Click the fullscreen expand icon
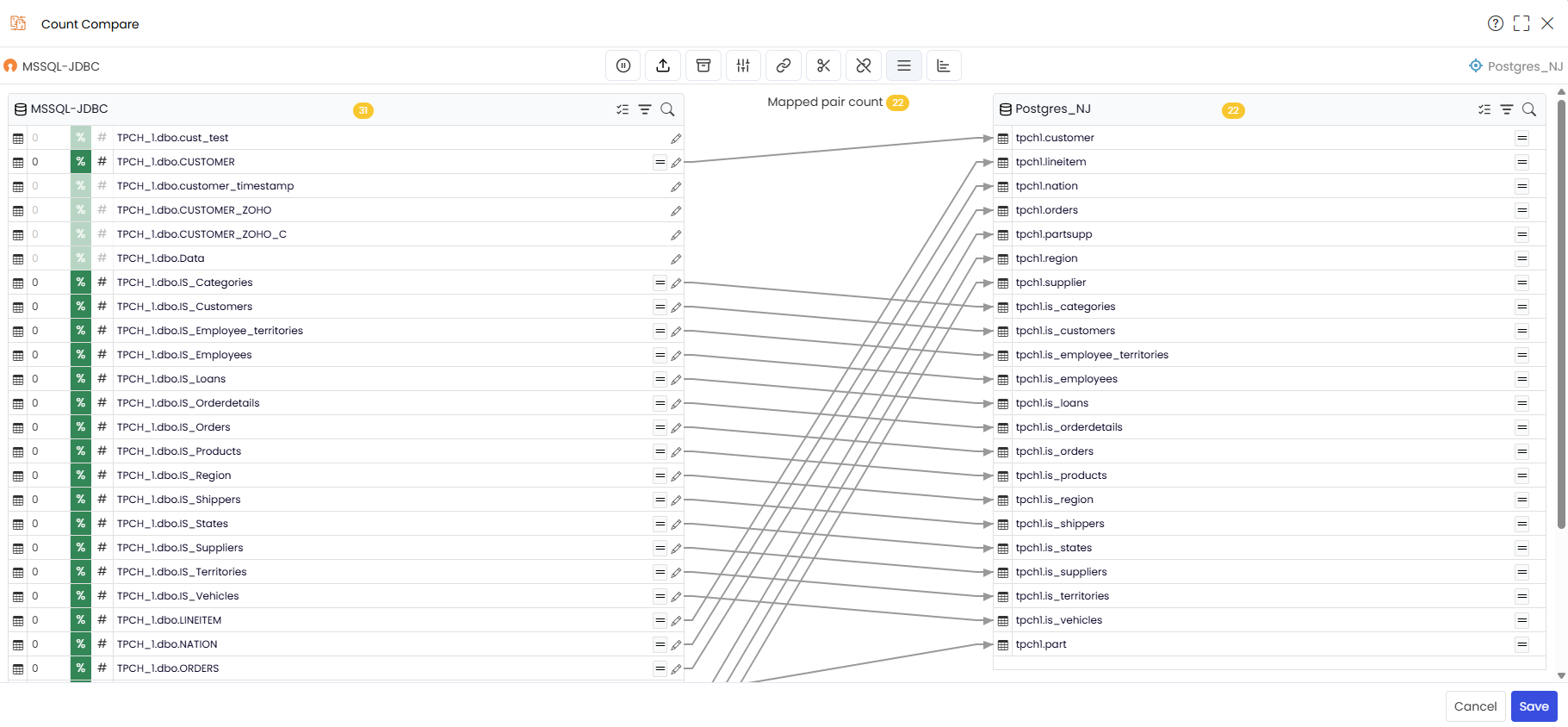The image size is (1568, 727). point(1522,23)
